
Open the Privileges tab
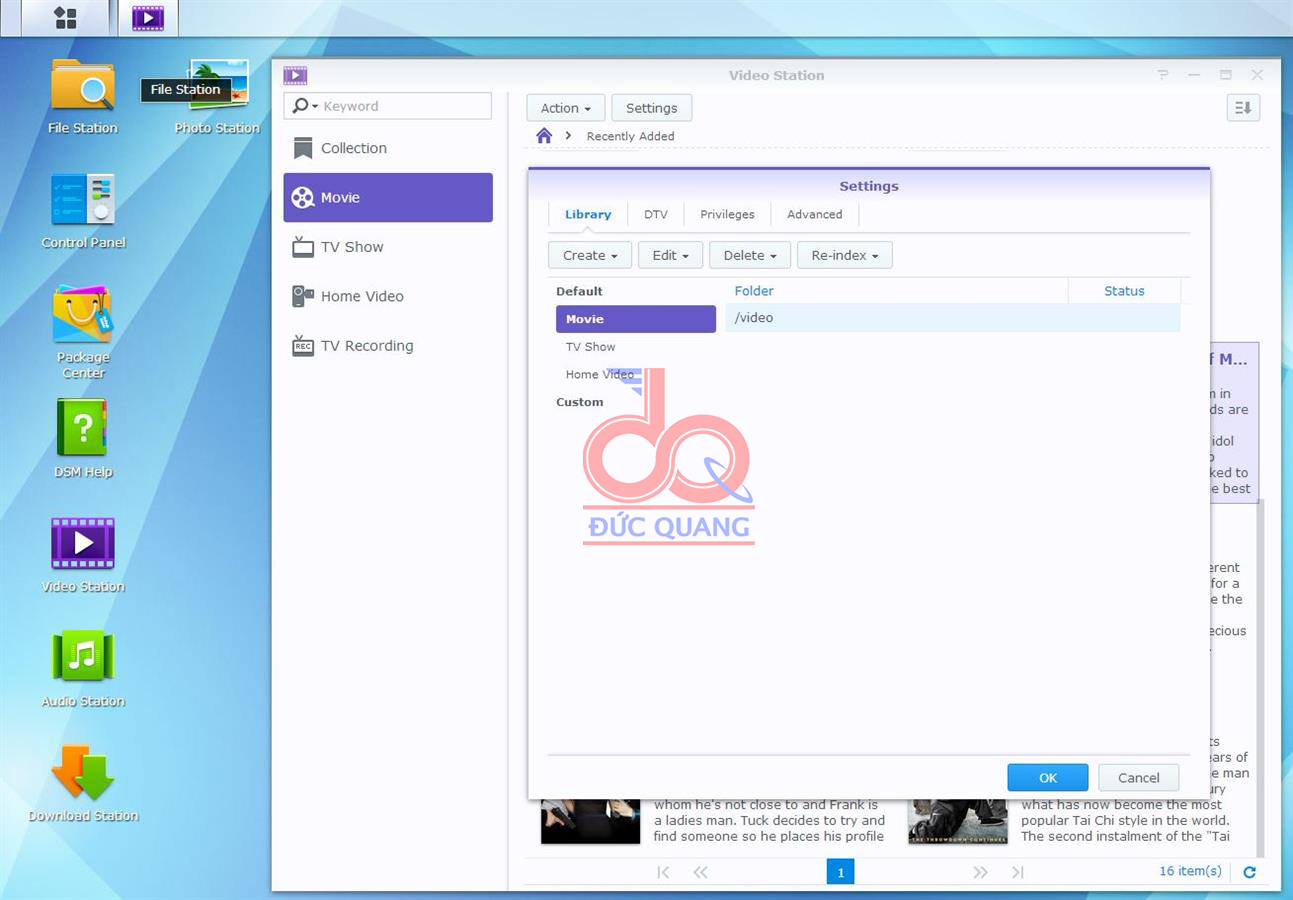click(727, 214)
